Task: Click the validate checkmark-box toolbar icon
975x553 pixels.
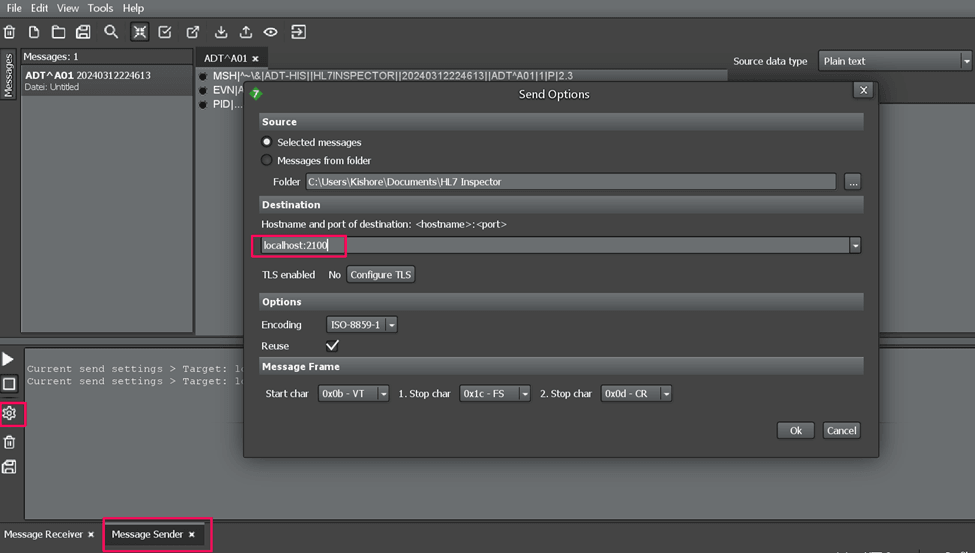Action: coord(165,32)
